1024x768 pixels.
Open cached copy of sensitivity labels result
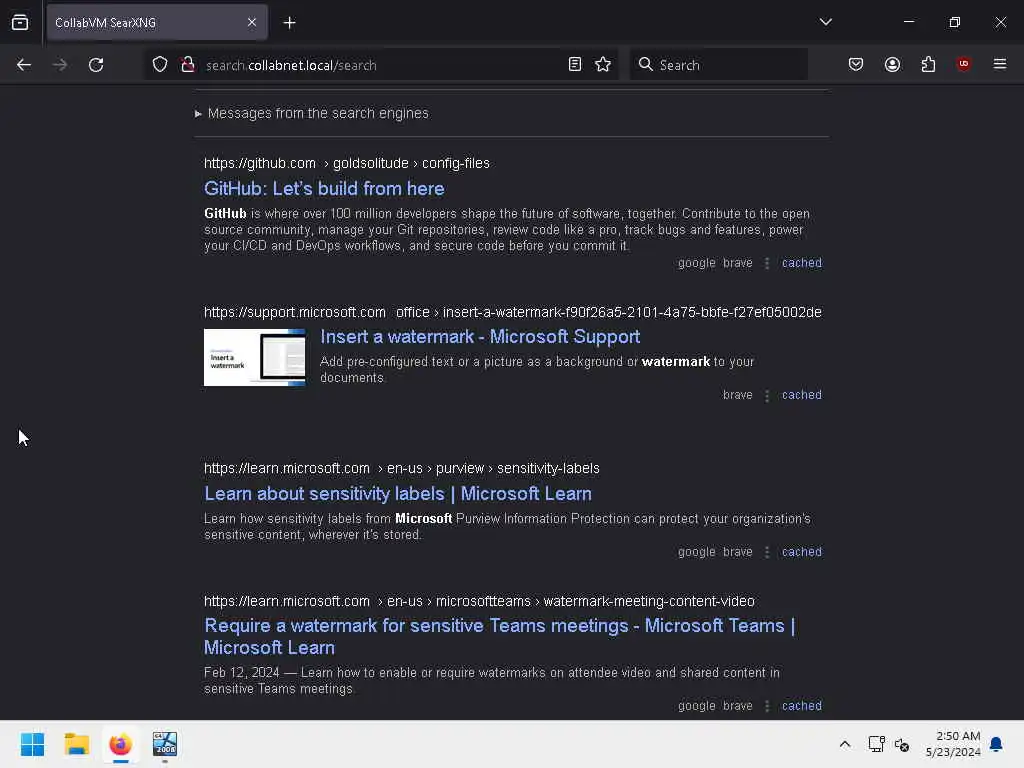801,551
